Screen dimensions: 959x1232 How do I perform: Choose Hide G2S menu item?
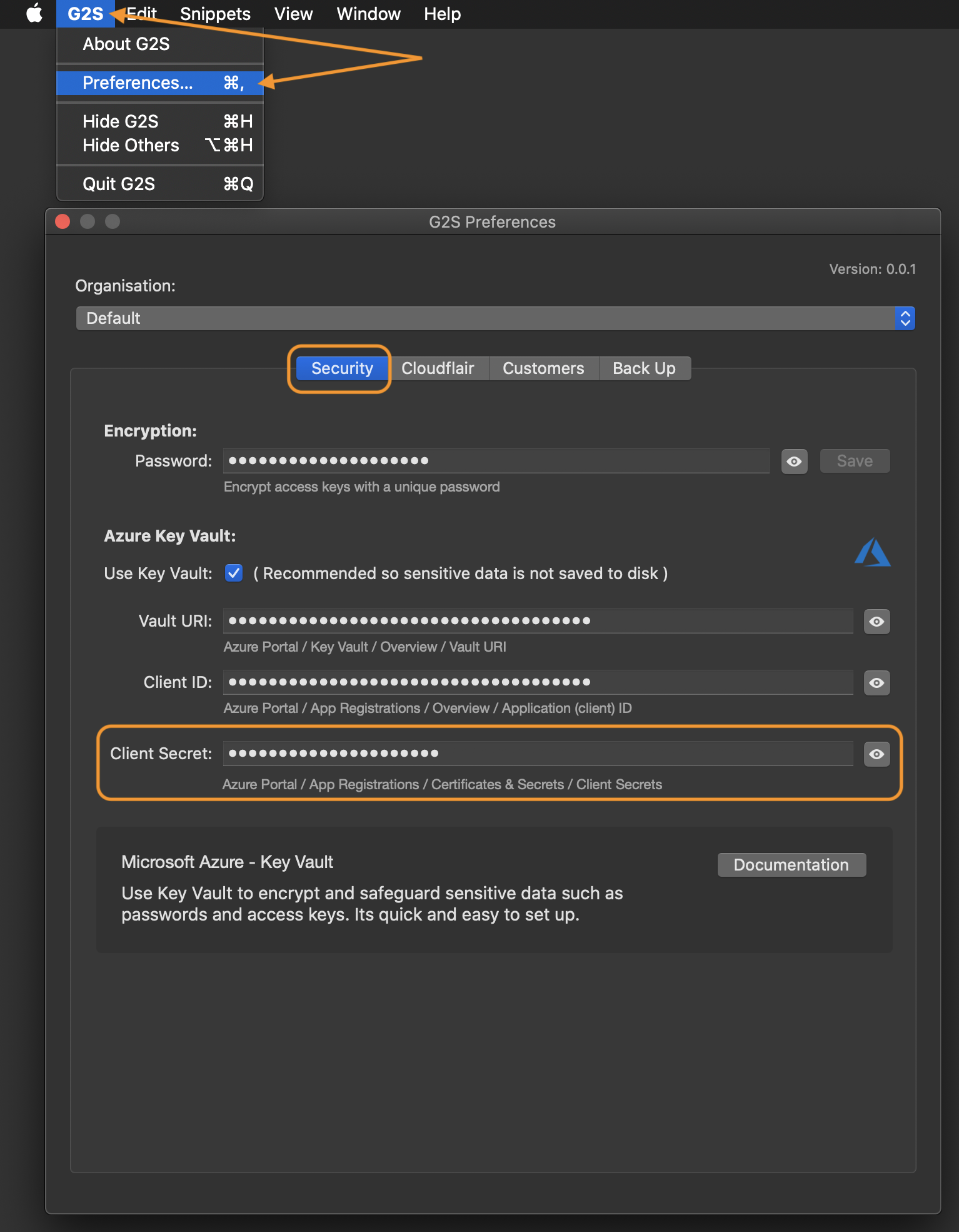coord(160,121)
